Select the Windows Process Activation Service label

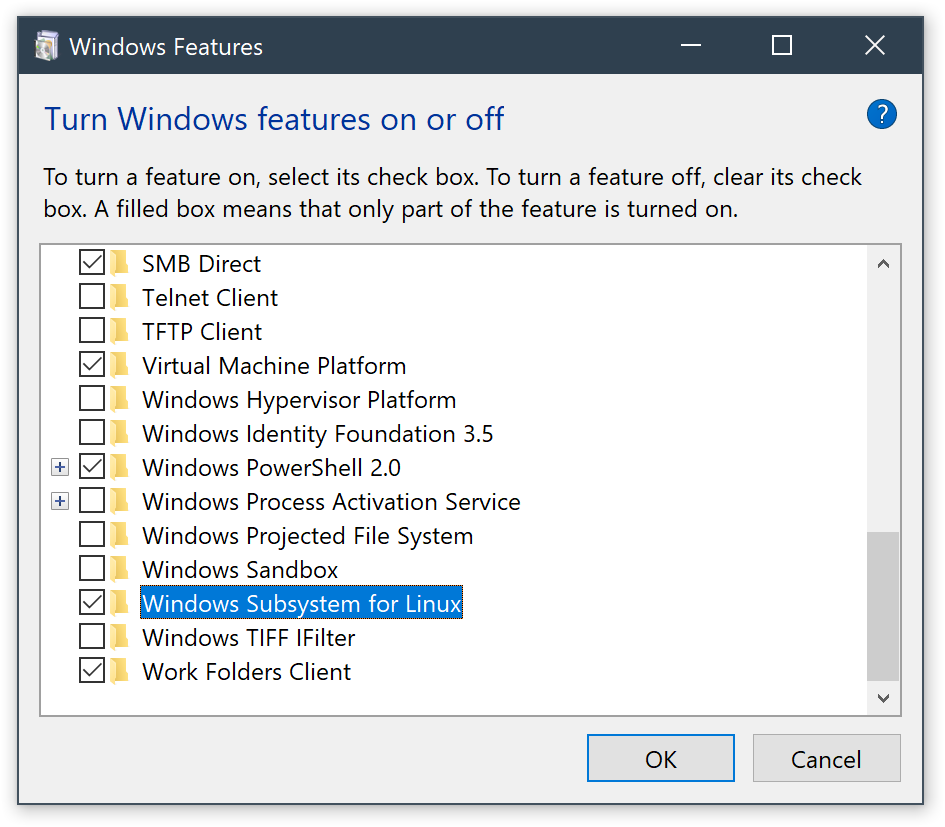pyautogui.click(x=331, y=502)
